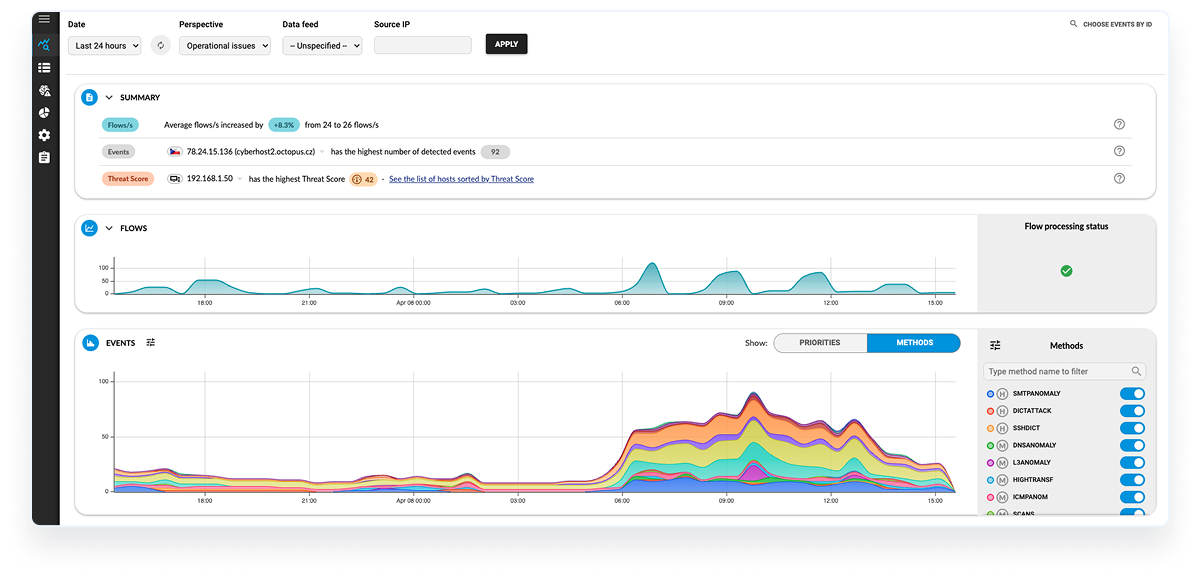Open settings gear in sidebar
The width and height of the screenshot is (1200, 578).
pos(44,135)
